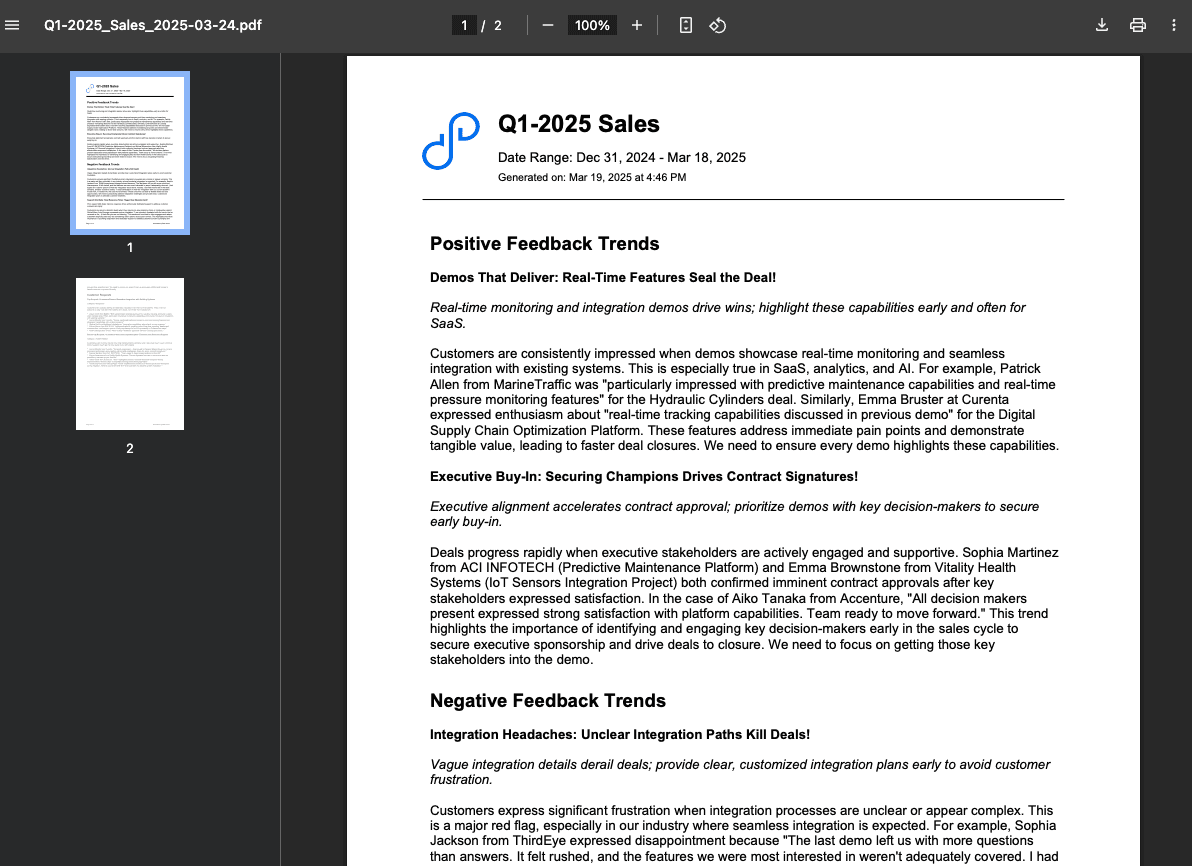The height and width of the screenshot is (866, 1192).
Task: Click the italic sentence starting 'Vague integration details derail'
Action: point(740,772)
